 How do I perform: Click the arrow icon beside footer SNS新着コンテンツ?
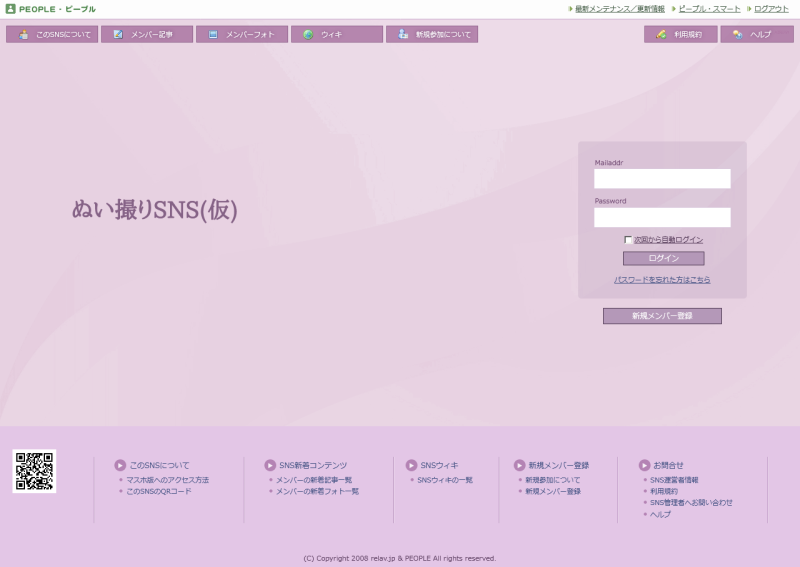coord(270,465)
